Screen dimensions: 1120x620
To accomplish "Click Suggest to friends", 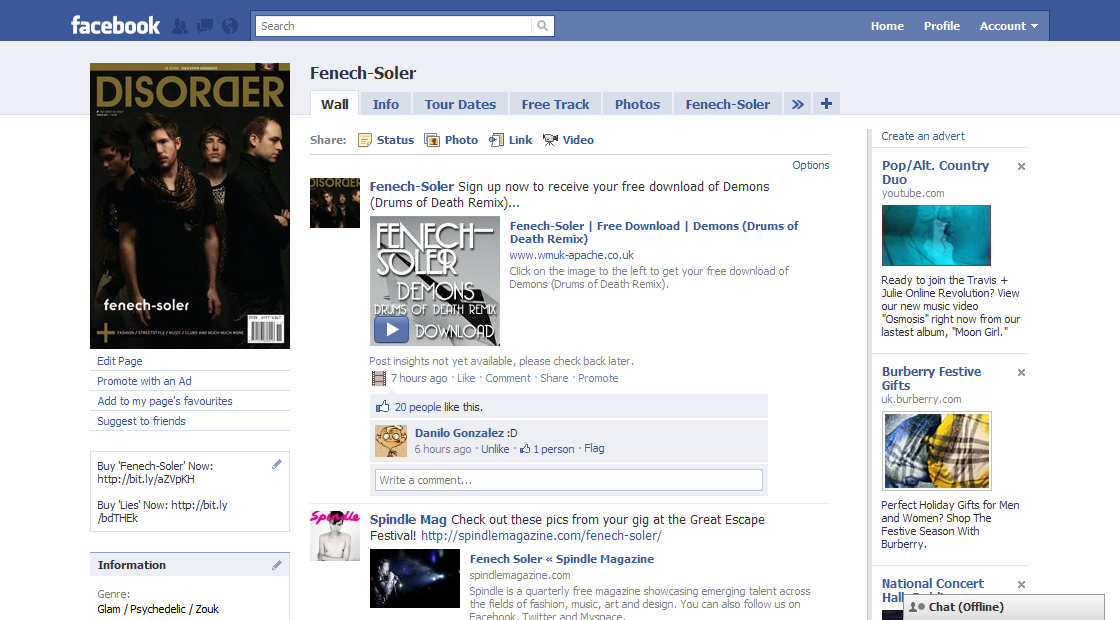I will click(x=141, y=421).
